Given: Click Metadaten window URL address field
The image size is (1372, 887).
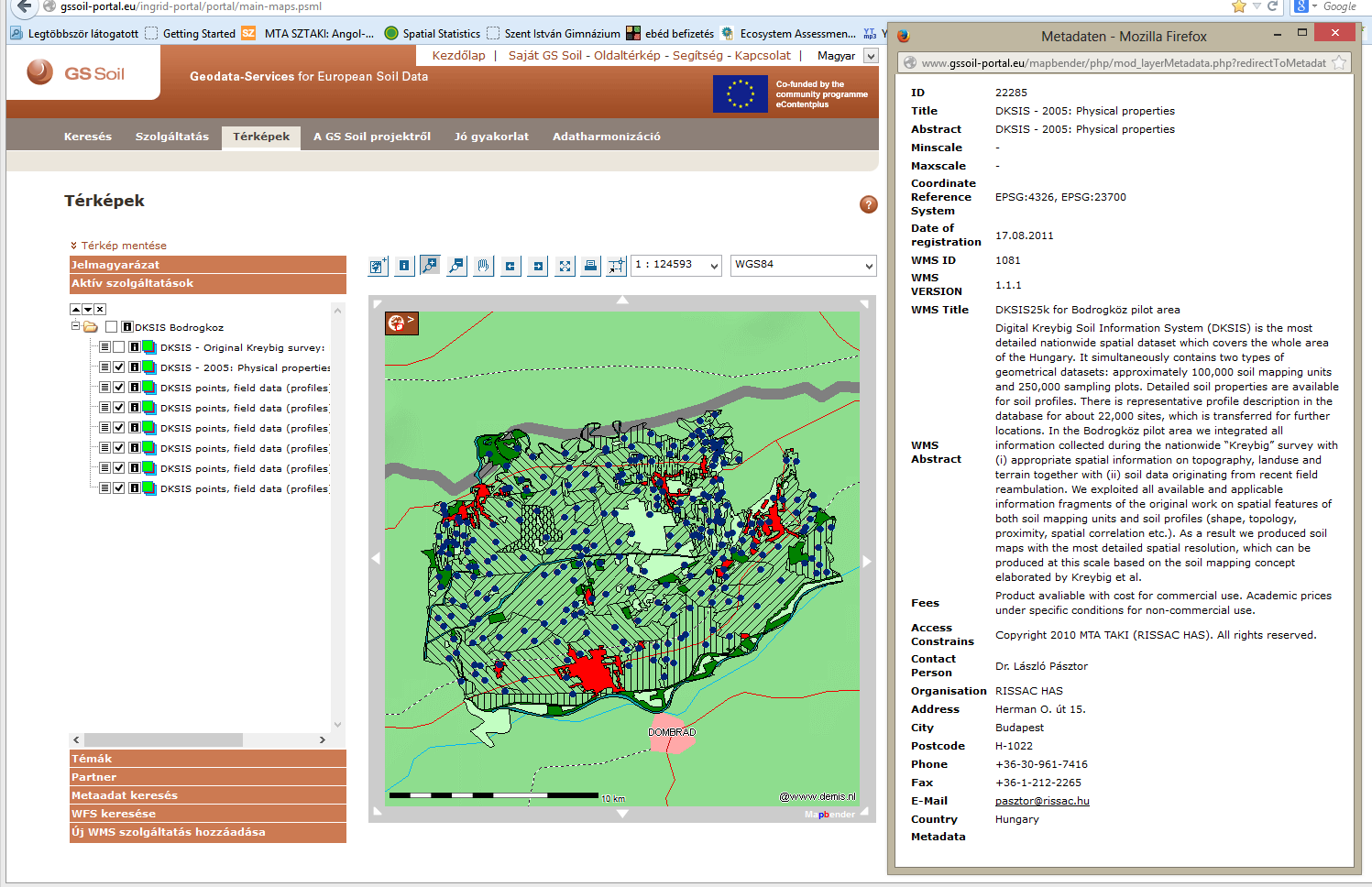Looking at the screenshot, I should [1123, 63].
